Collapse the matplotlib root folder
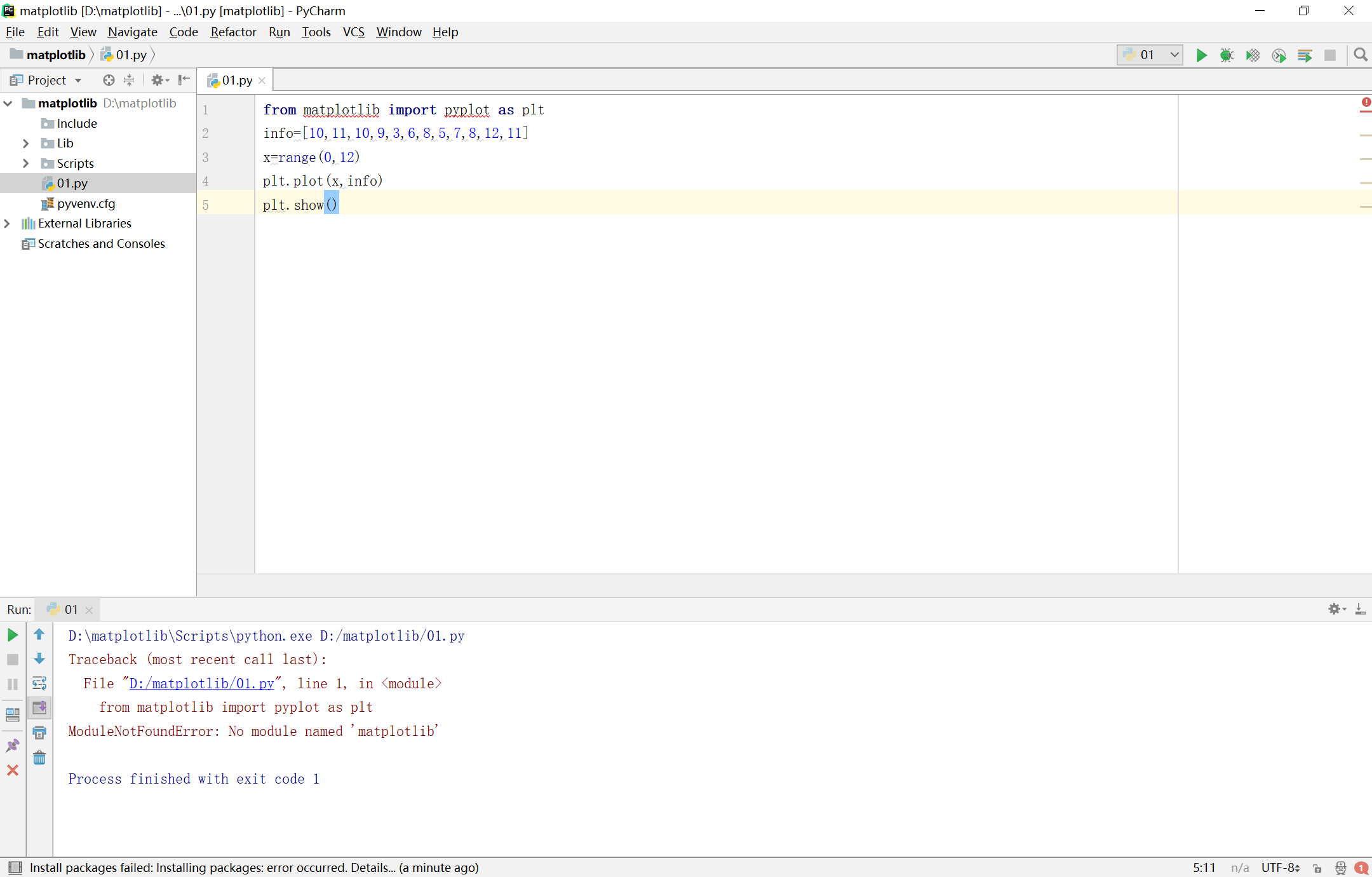This screenshot has width=1372, height=877. click(8, 103)
